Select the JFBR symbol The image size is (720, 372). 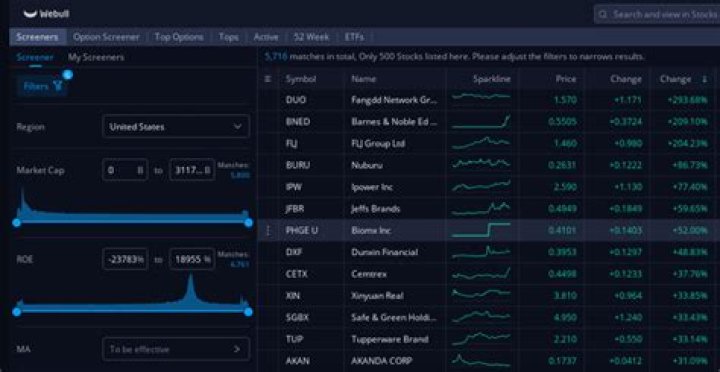tap(295, 209)
